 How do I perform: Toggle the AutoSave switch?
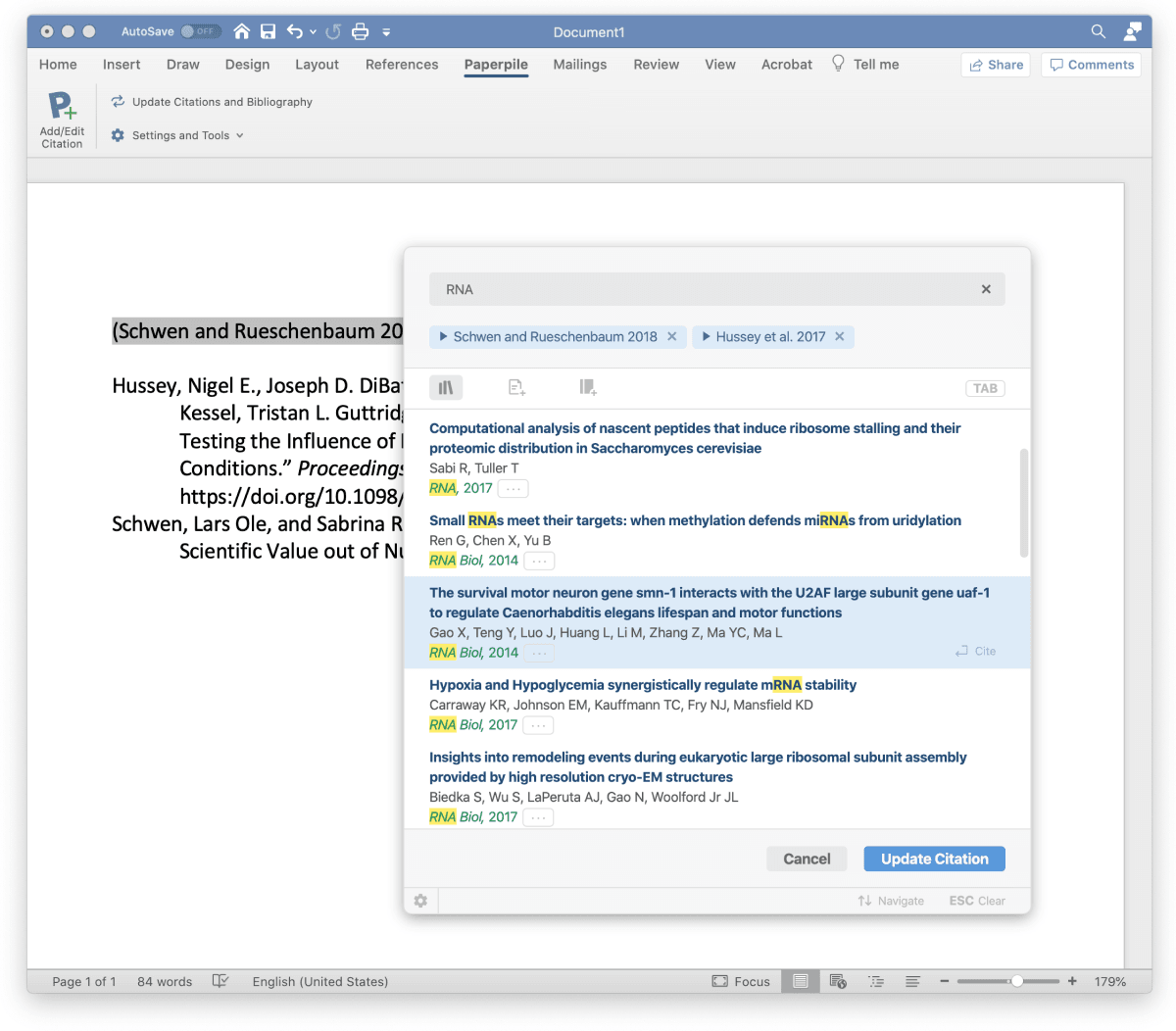[x=200, y=31]
